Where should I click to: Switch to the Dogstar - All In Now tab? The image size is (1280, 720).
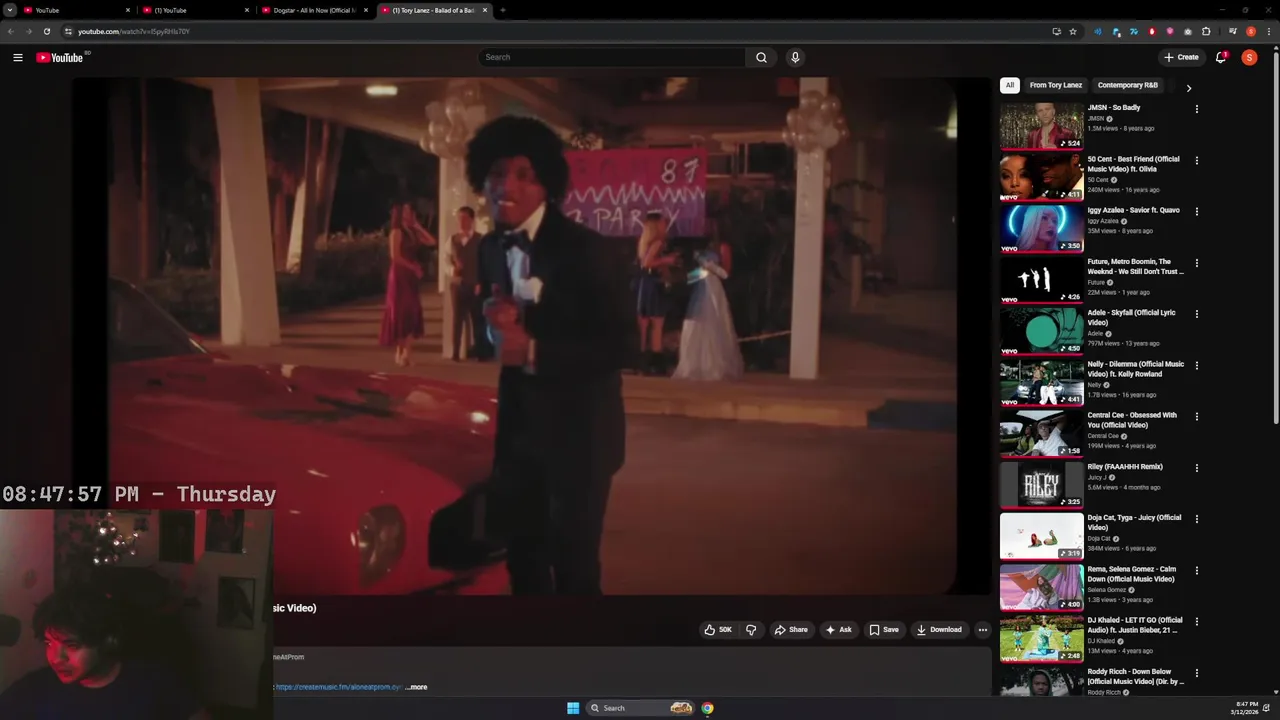click(x=314, y=10)
